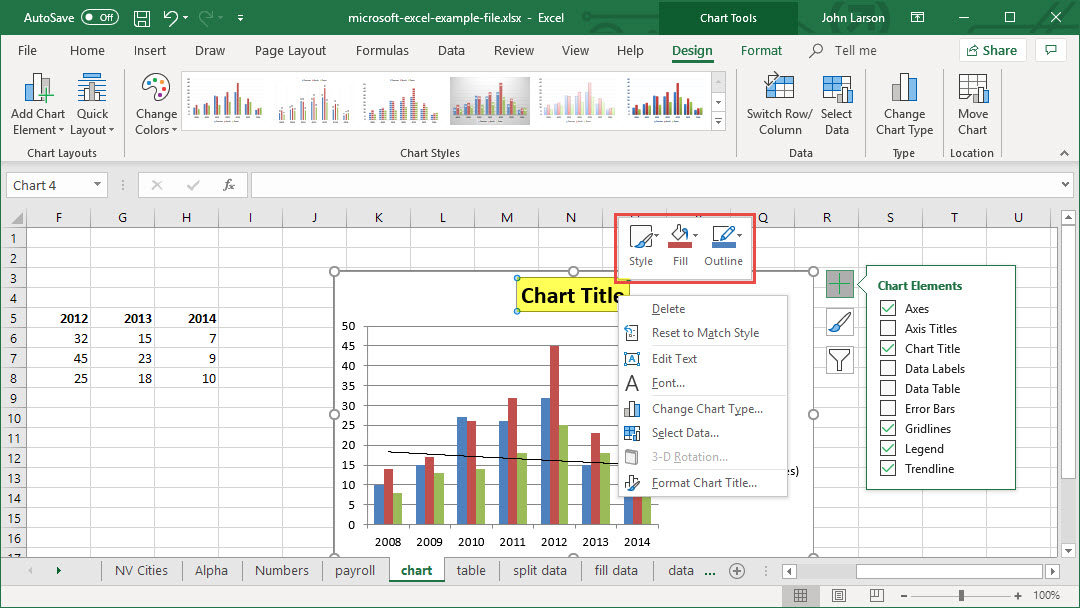This screenshot has height=608, width=1080.
Task: Click the Move Chart icon
Action: pyautogui.click(x=972, y=88)
